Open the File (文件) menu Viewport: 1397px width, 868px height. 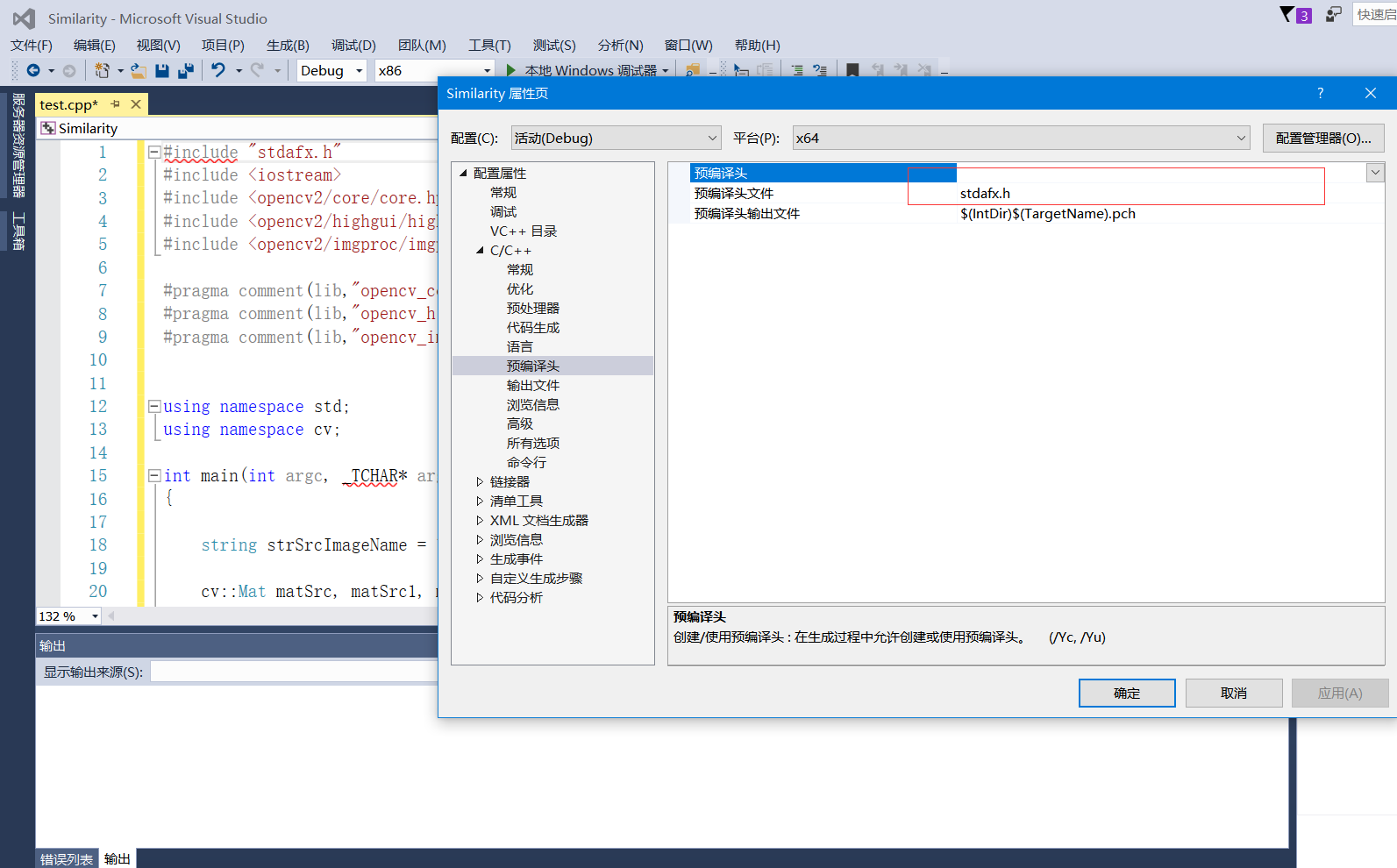(32, 45)
